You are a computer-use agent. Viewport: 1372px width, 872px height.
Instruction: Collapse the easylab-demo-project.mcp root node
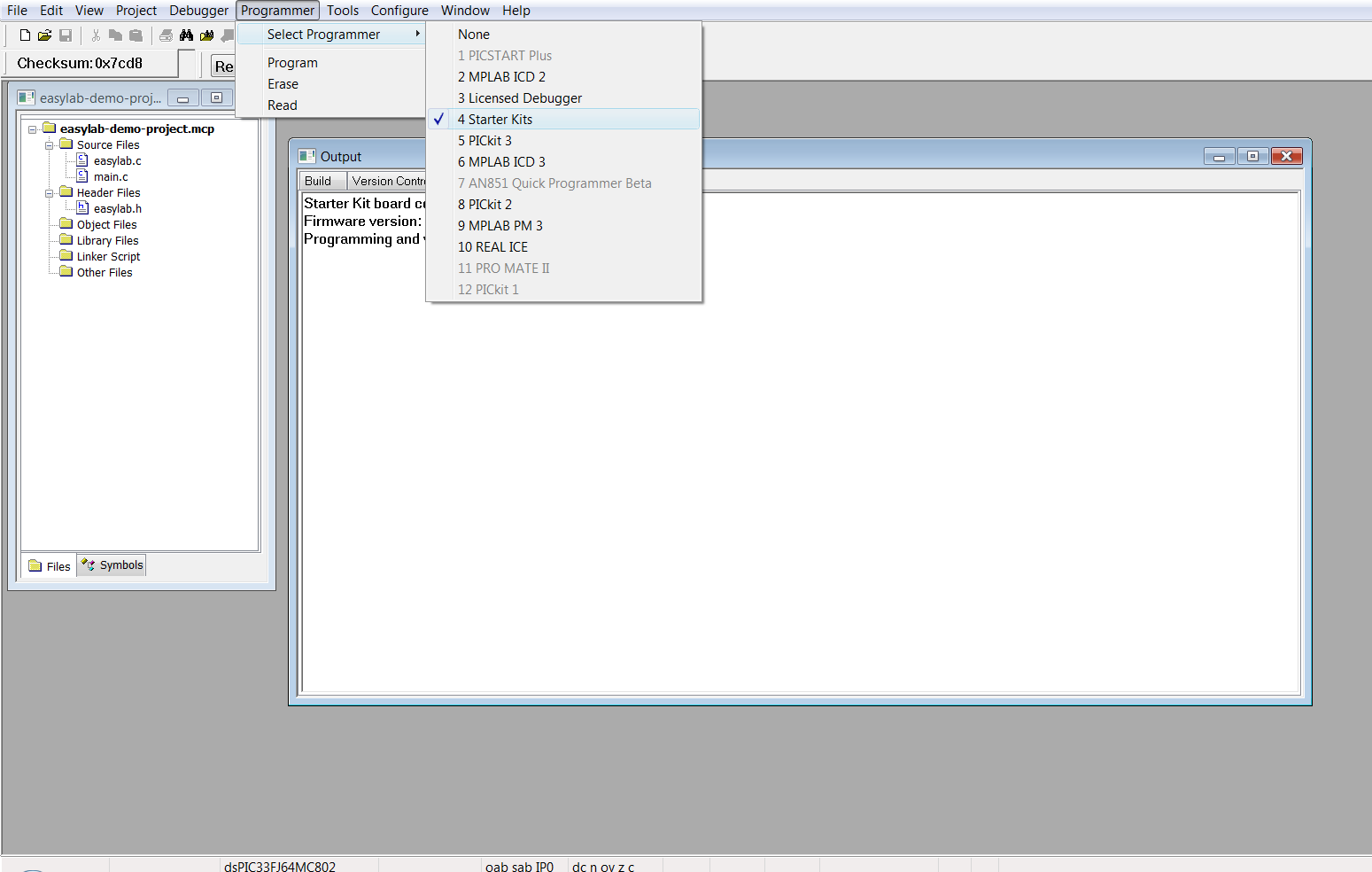33,129
